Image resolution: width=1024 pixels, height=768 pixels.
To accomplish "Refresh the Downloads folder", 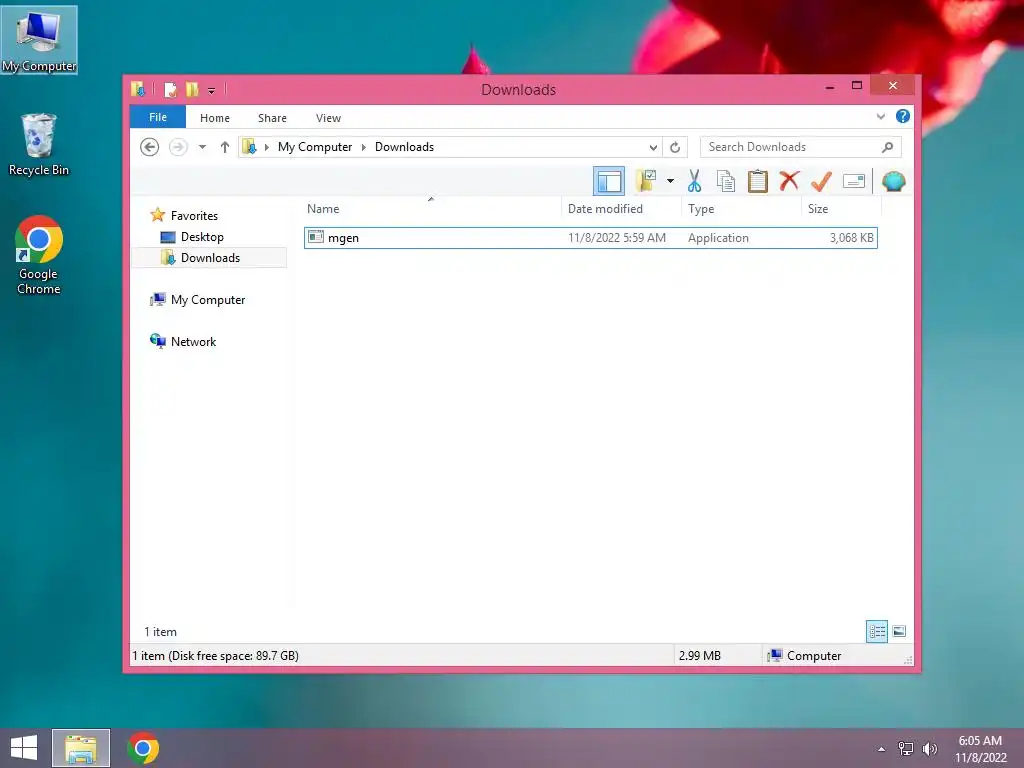I will tap(675, 147).
